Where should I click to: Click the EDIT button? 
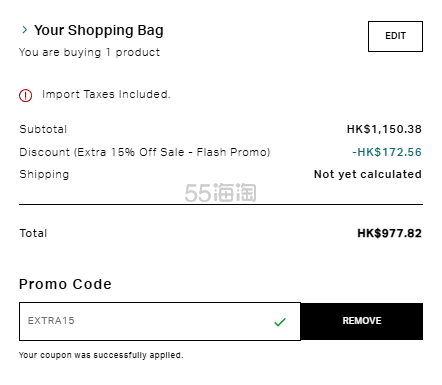click(x=395, y=36)
